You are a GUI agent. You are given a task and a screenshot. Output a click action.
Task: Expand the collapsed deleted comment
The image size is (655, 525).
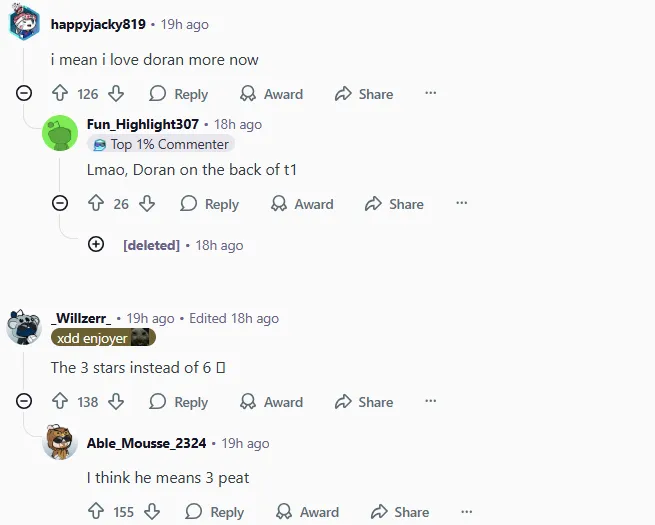click(96, 244)
